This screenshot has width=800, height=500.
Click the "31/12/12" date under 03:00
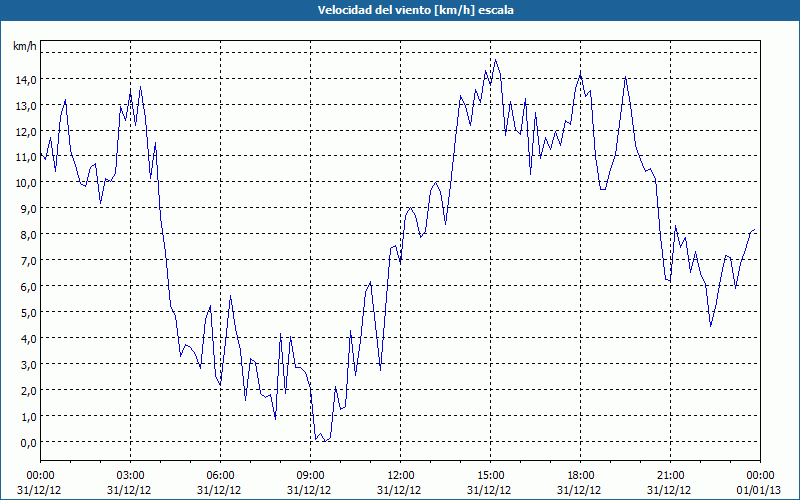[129, 490]
